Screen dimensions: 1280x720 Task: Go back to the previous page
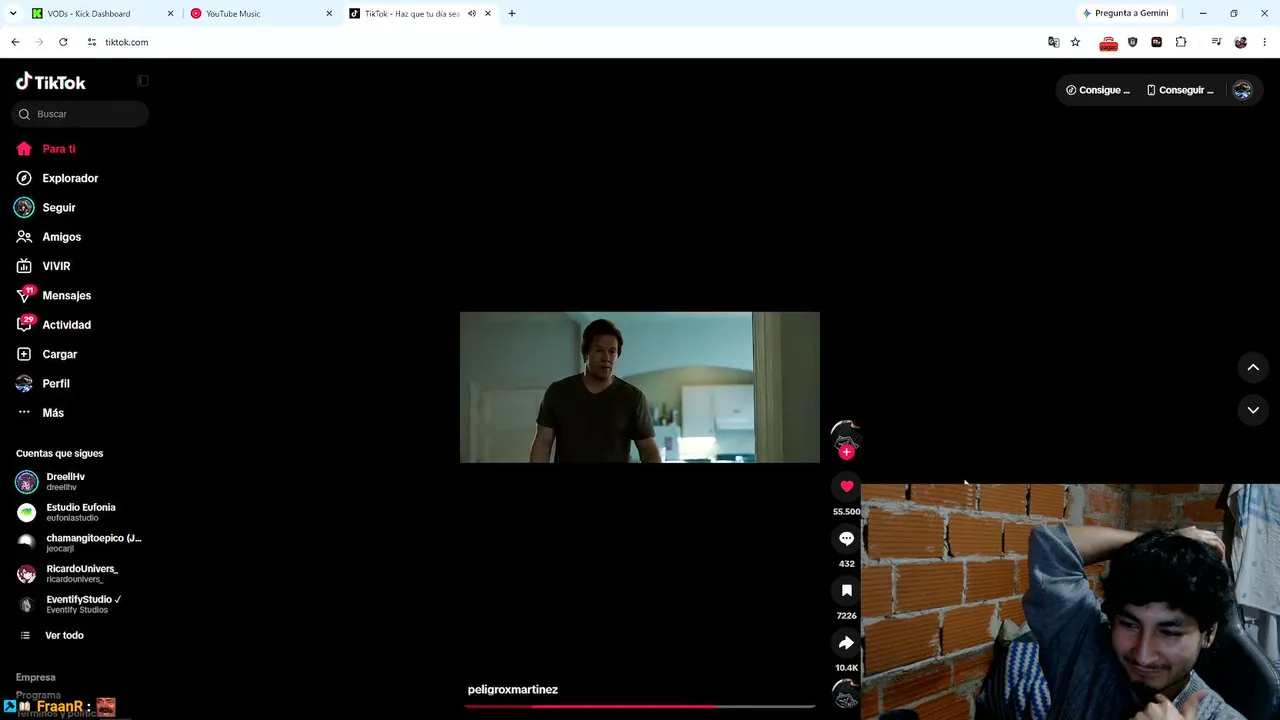pos(15,42)
